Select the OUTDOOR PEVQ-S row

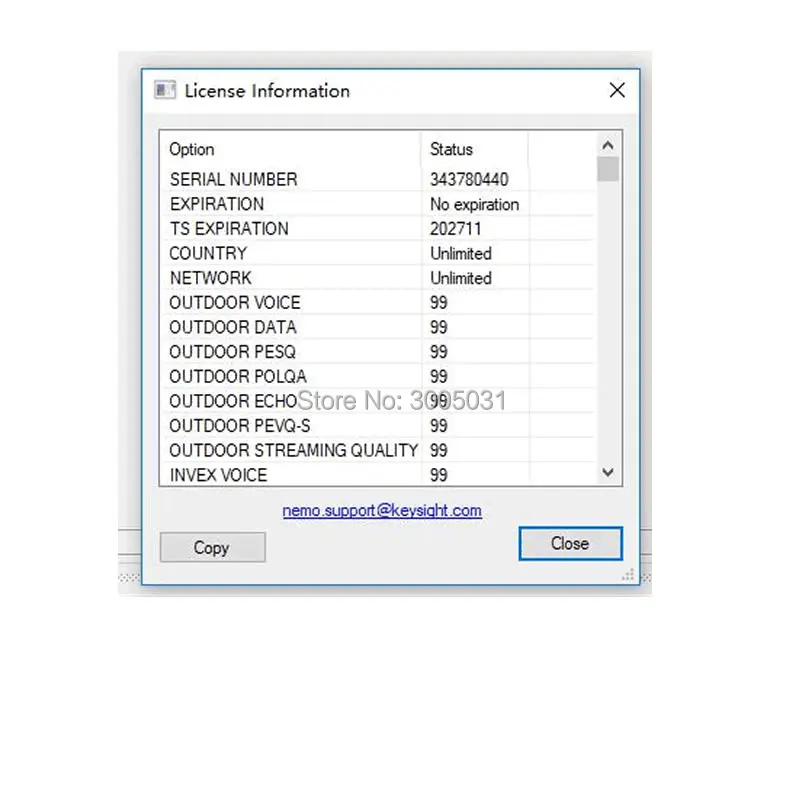pyautogui.click(x=377, y=426)
